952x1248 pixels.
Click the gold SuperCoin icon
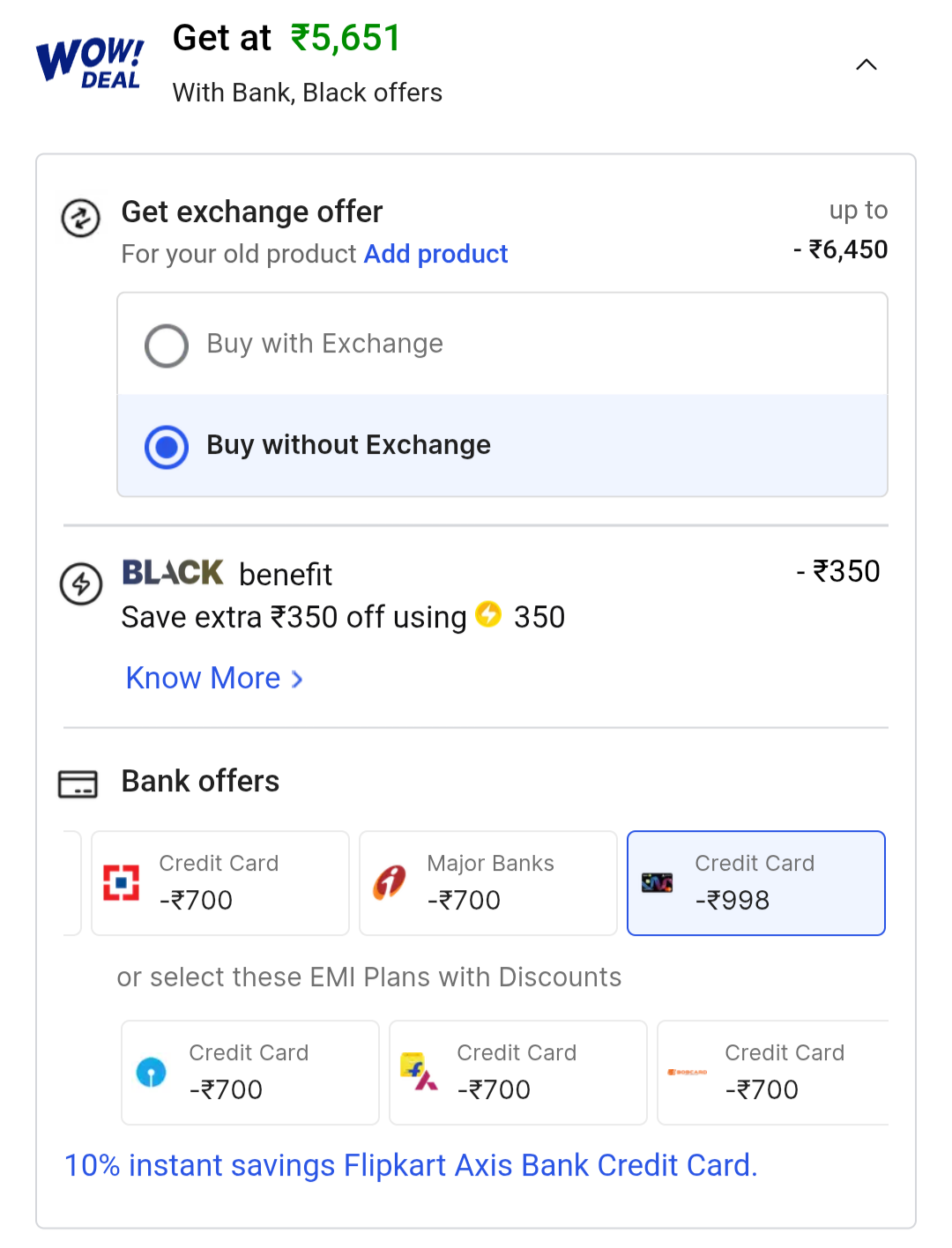coord(488,614)
